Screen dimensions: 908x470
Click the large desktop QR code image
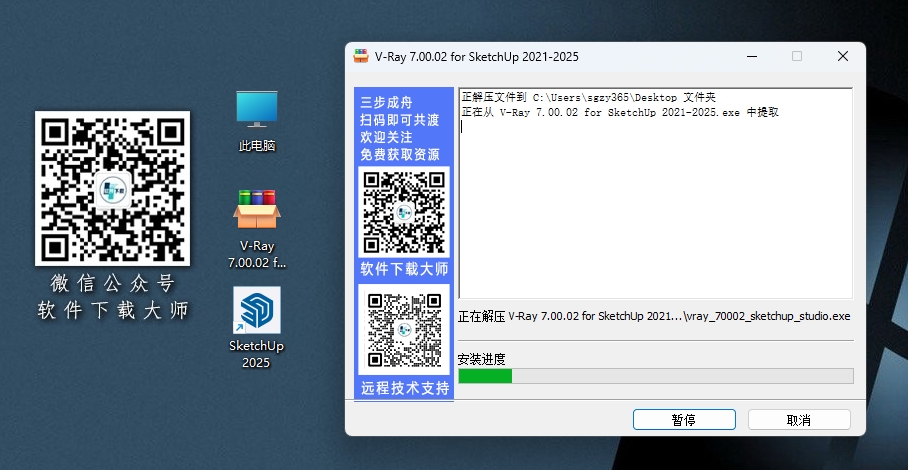tap(112, 189)
